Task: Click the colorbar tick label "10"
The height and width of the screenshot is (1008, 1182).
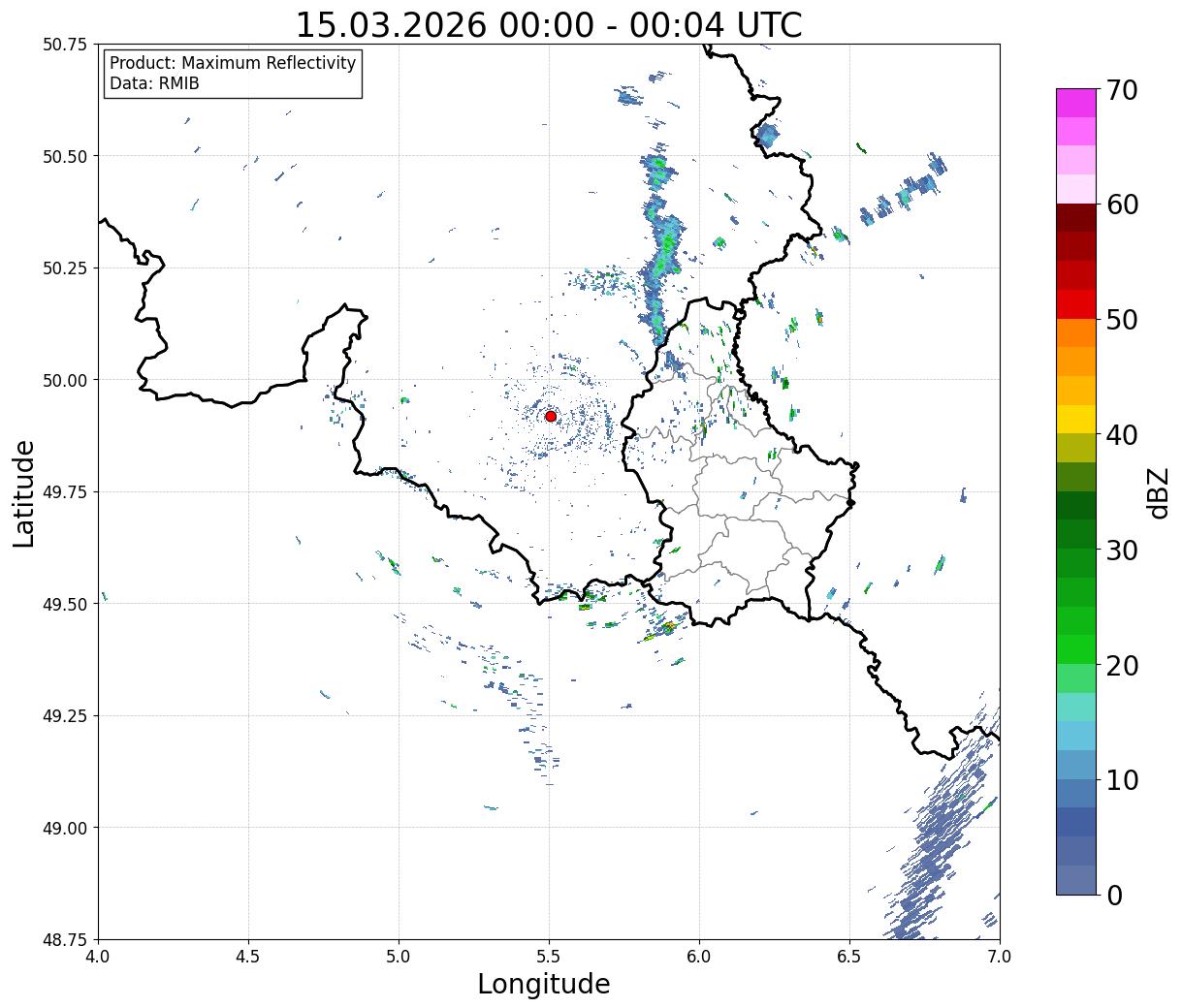Action: click(1122, 779)
